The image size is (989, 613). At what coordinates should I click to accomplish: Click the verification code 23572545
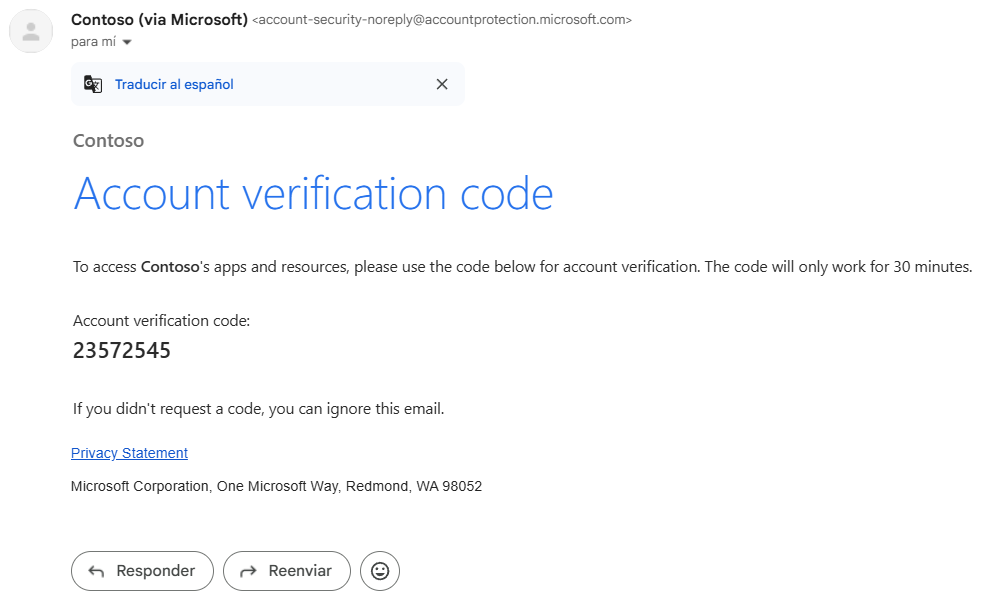(122, 351)
